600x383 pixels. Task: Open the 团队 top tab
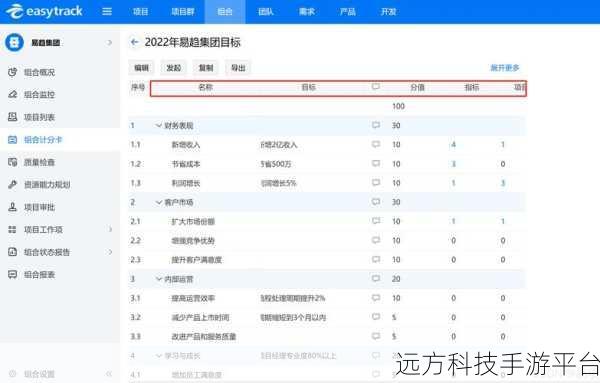266,11
